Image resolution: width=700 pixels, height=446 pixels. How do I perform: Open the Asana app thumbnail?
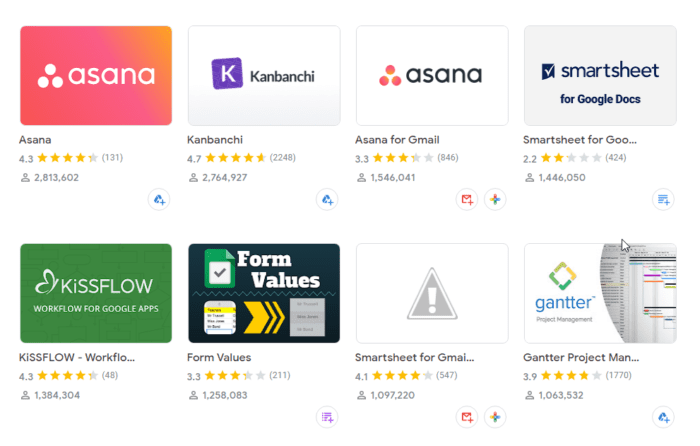(96, 75)
